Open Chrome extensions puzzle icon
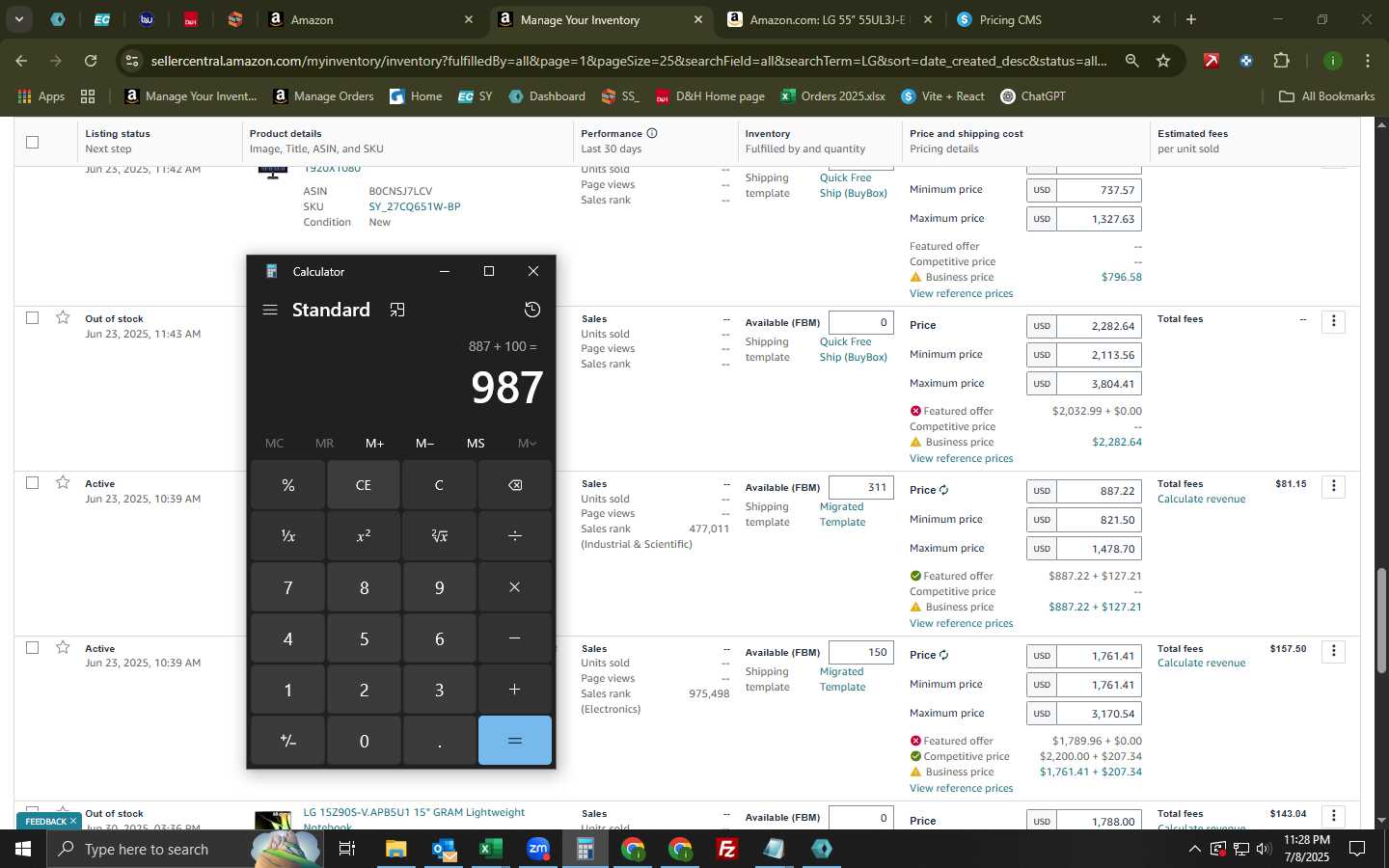This screenshot has height=868, width=1389. tap(1281, 61)
